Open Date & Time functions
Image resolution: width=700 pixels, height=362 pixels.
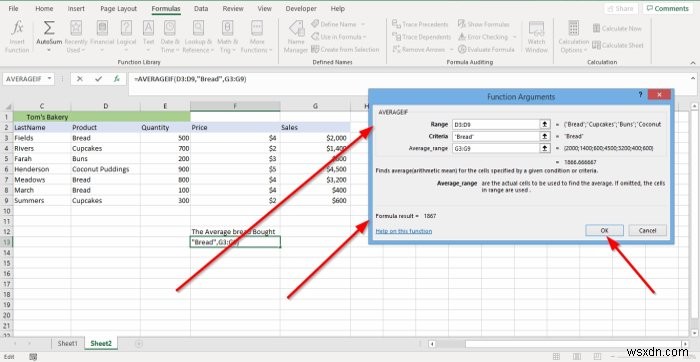click(x=170, y=37)
